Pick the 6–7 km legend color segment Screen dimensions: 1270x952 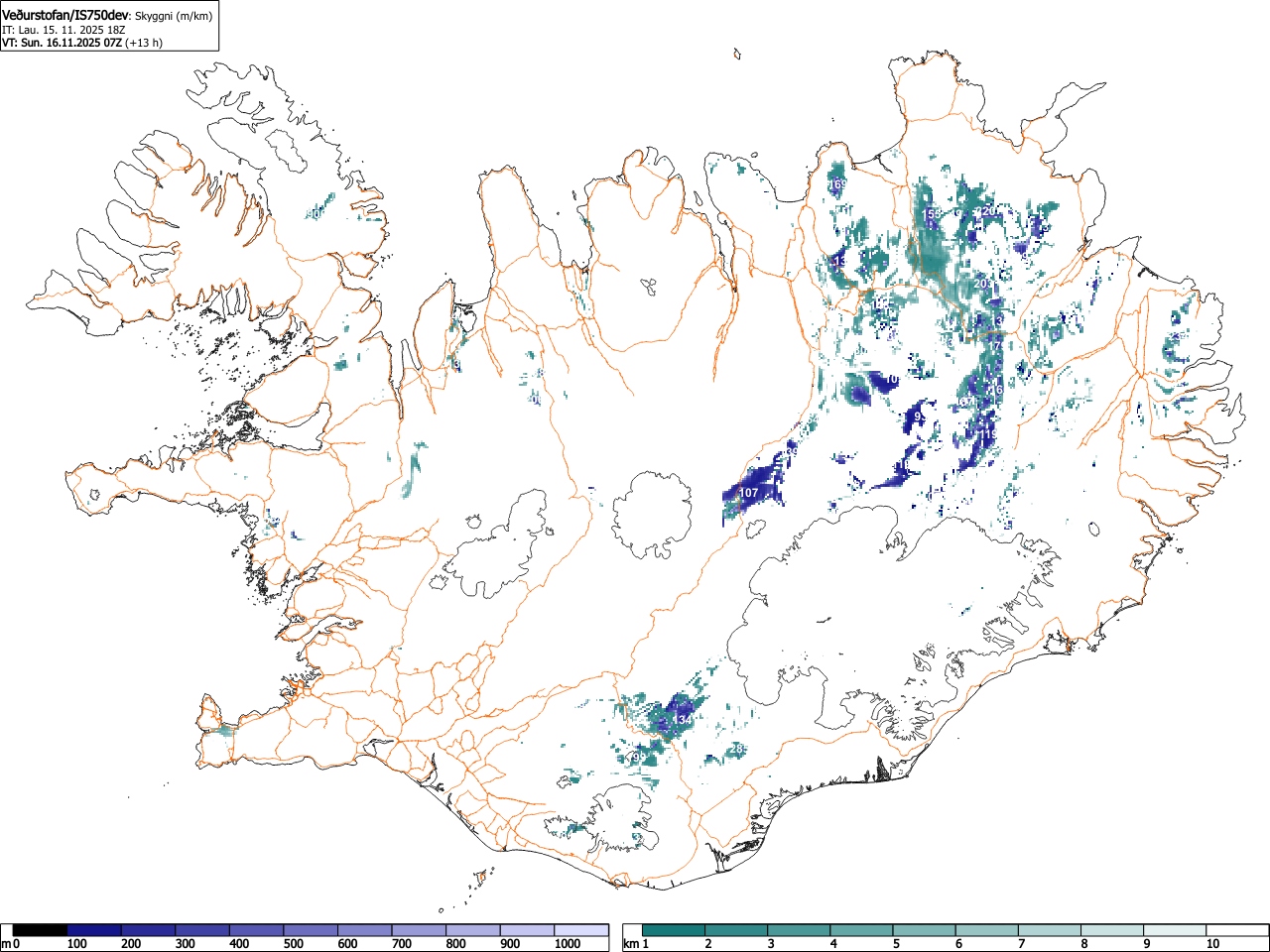coord(986,930)
